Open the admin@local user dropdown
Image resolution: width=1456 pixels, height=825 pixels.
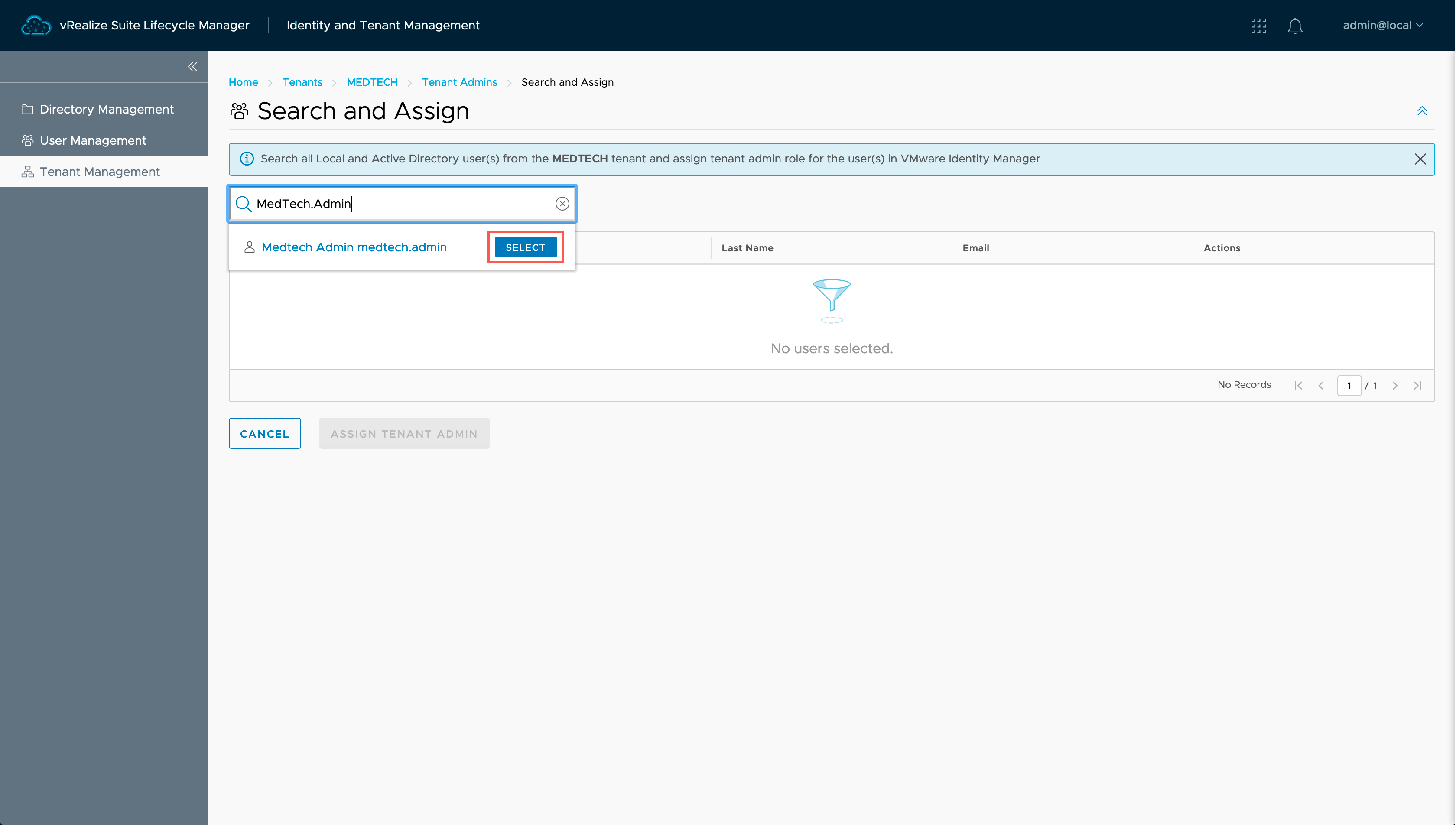(x=1382, y=26)
